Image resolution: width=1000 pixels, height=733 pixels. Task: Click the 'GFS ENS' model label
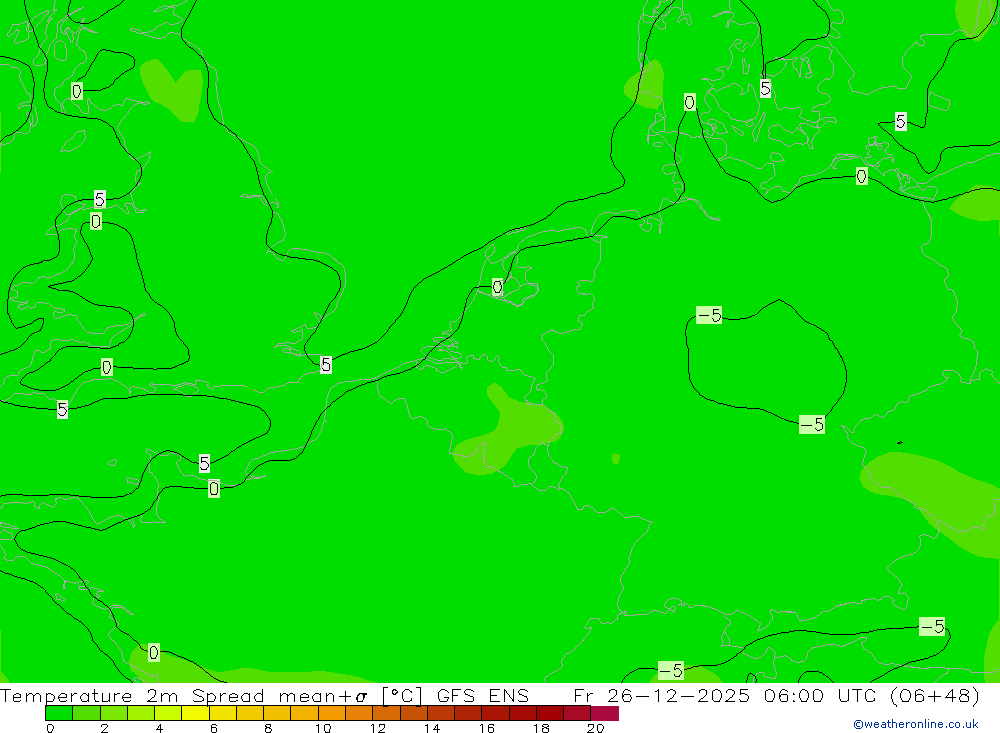[x=483, y=695]
